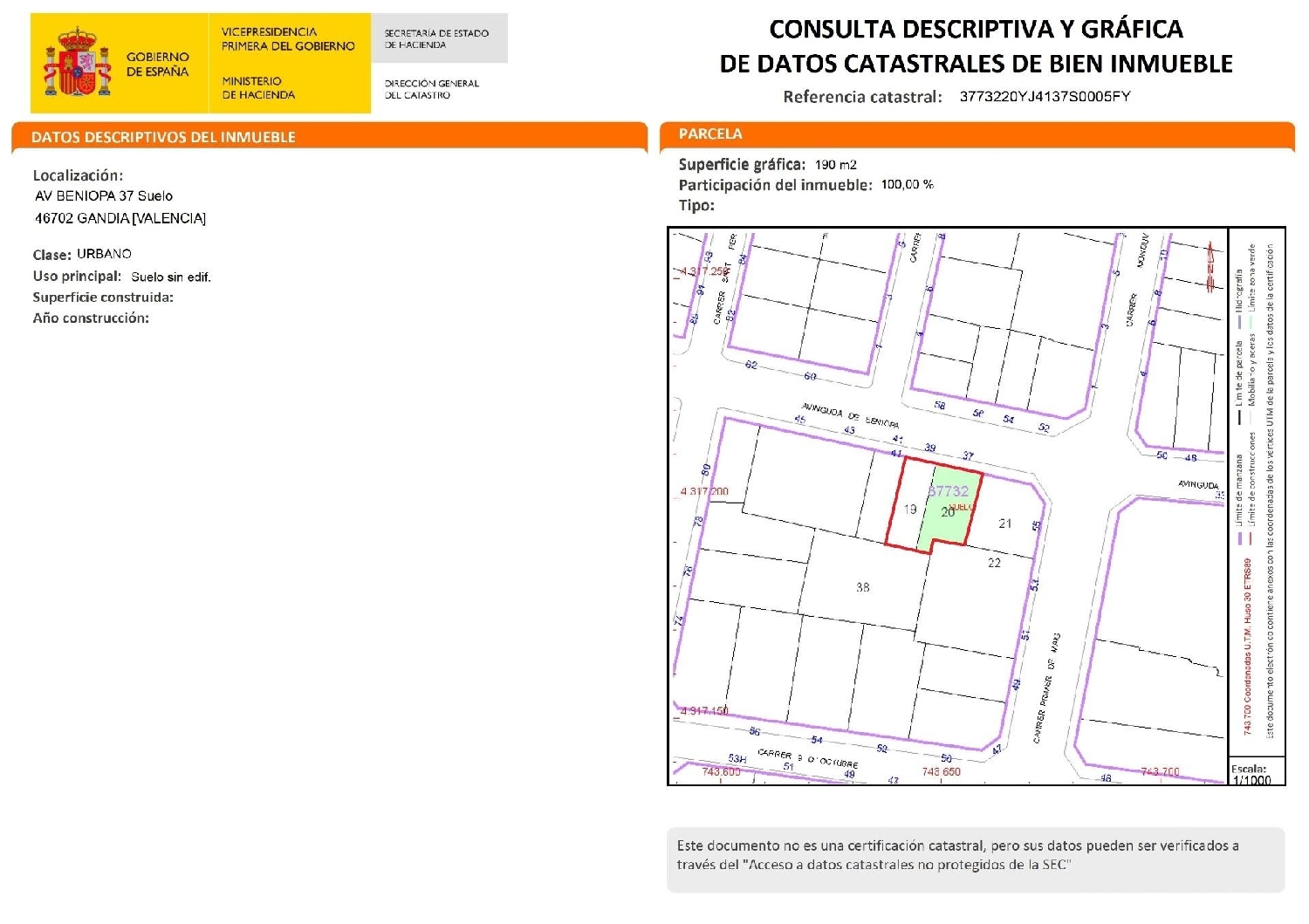Click the Spanish coat of arms emblem
Viewport: 1309px width, 924px height.
(x=78, y=63)
